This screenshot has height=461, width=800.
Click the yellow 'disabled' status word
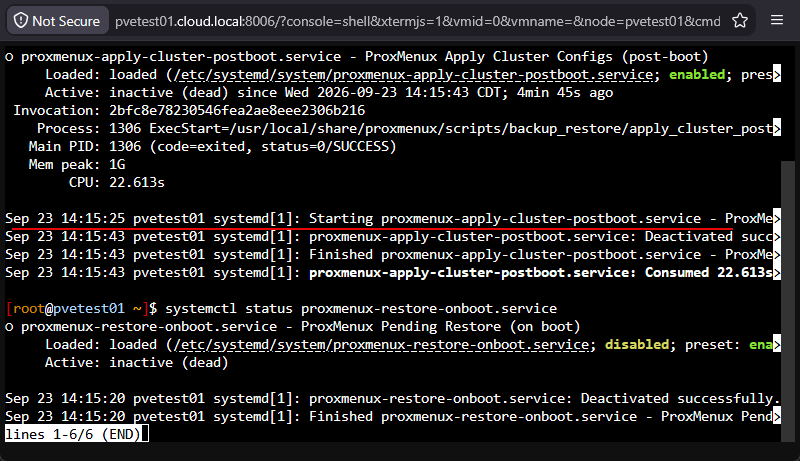click(637, 345)
